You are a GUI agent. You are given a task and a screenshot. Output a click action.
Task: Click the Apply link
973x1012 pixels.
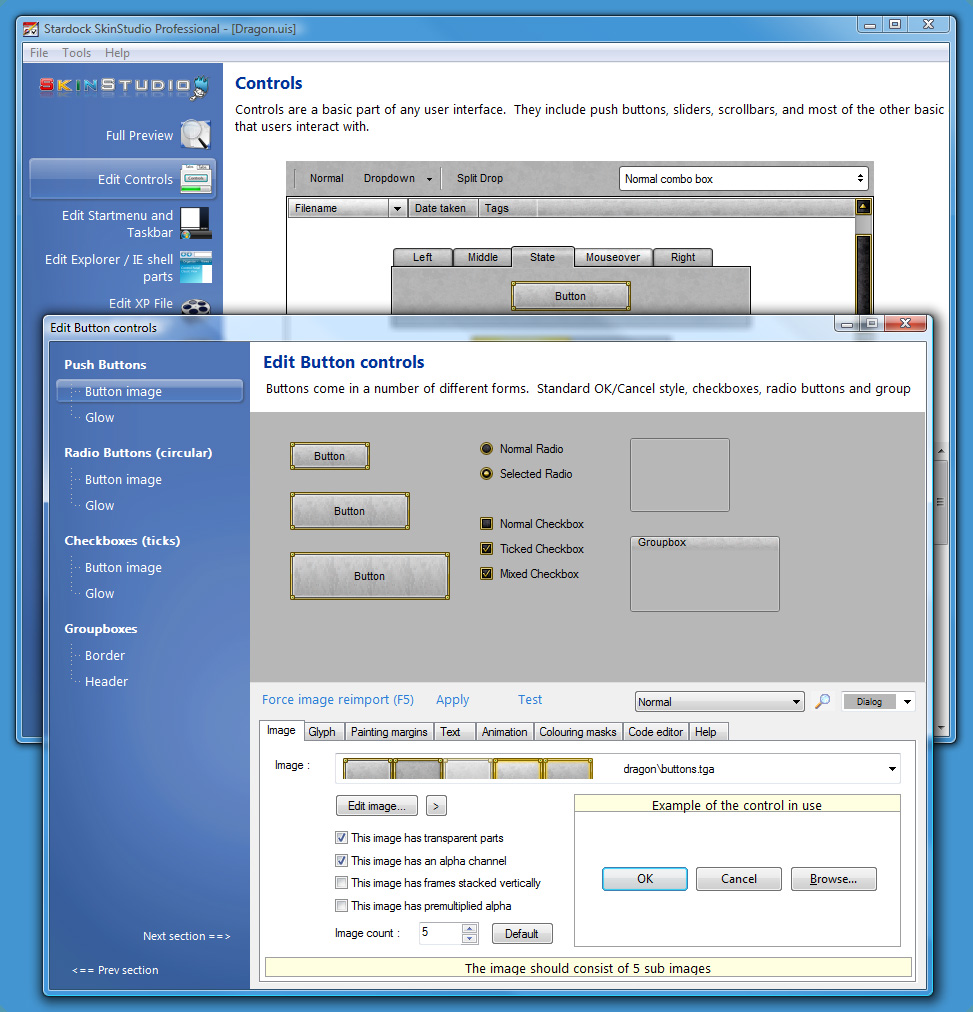(452, 700)
